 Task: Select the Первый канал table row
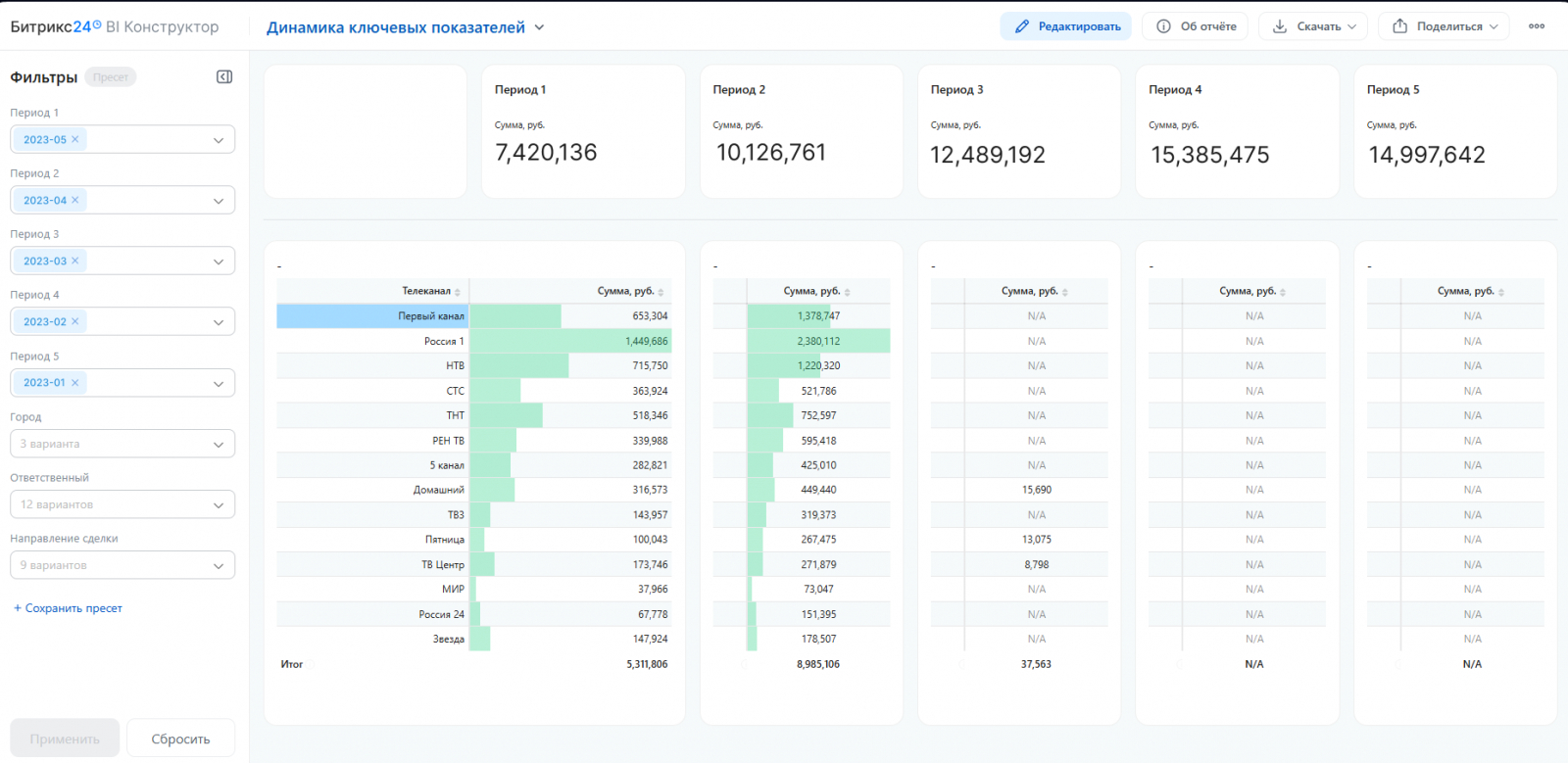pos(473,315)
